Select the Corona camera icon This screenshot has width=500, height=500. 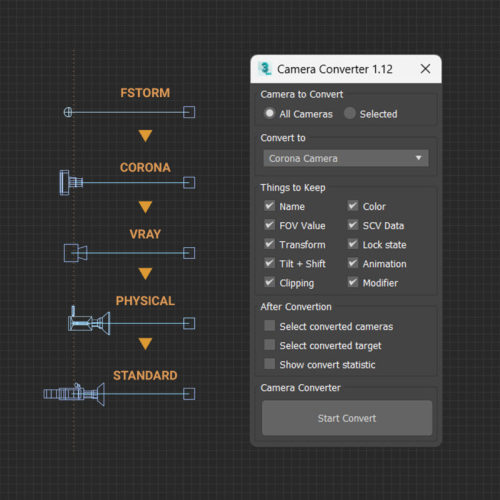point(71,182)
